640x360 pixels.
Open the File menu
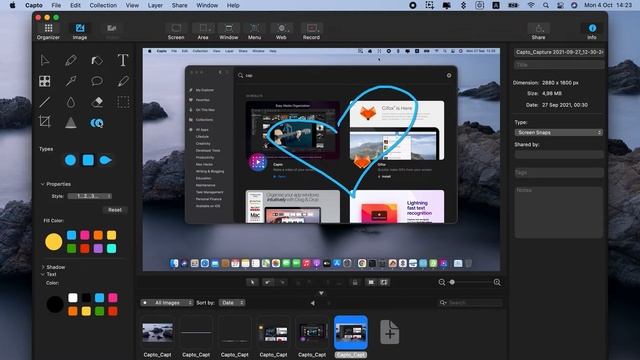point(56,5)
